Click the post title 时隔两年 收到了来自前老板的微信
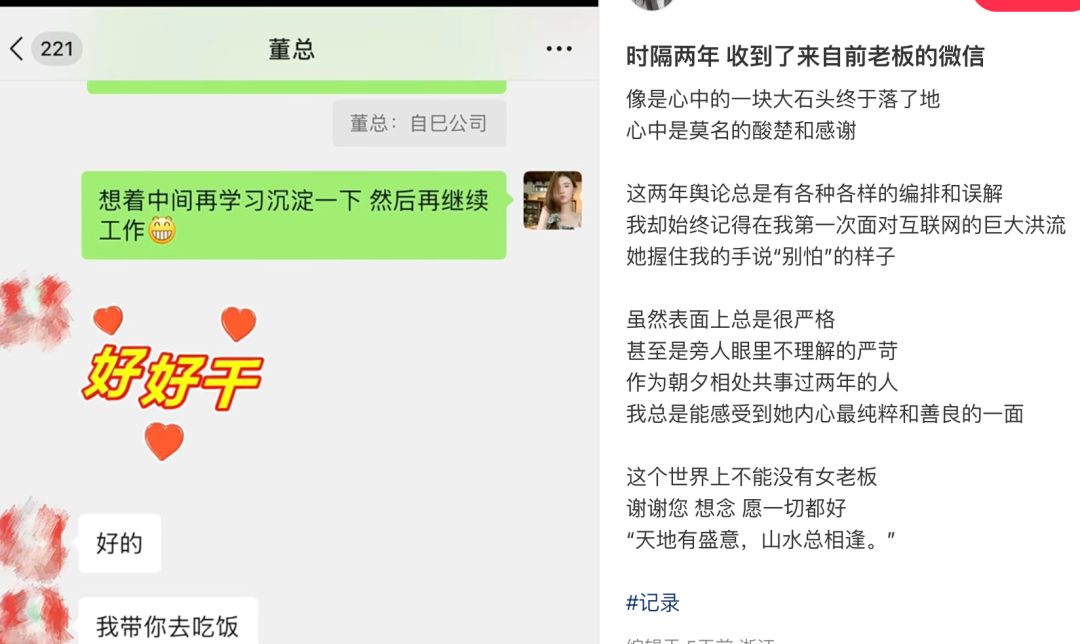This screenshot has height=644, width=1080. click(805, 56)
